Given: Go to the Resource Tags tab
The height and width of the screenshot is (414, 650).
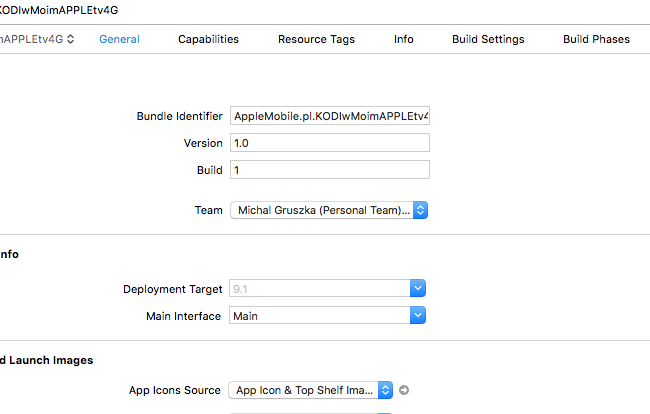Looking at the screenshot, I should (x=316, y=40).
